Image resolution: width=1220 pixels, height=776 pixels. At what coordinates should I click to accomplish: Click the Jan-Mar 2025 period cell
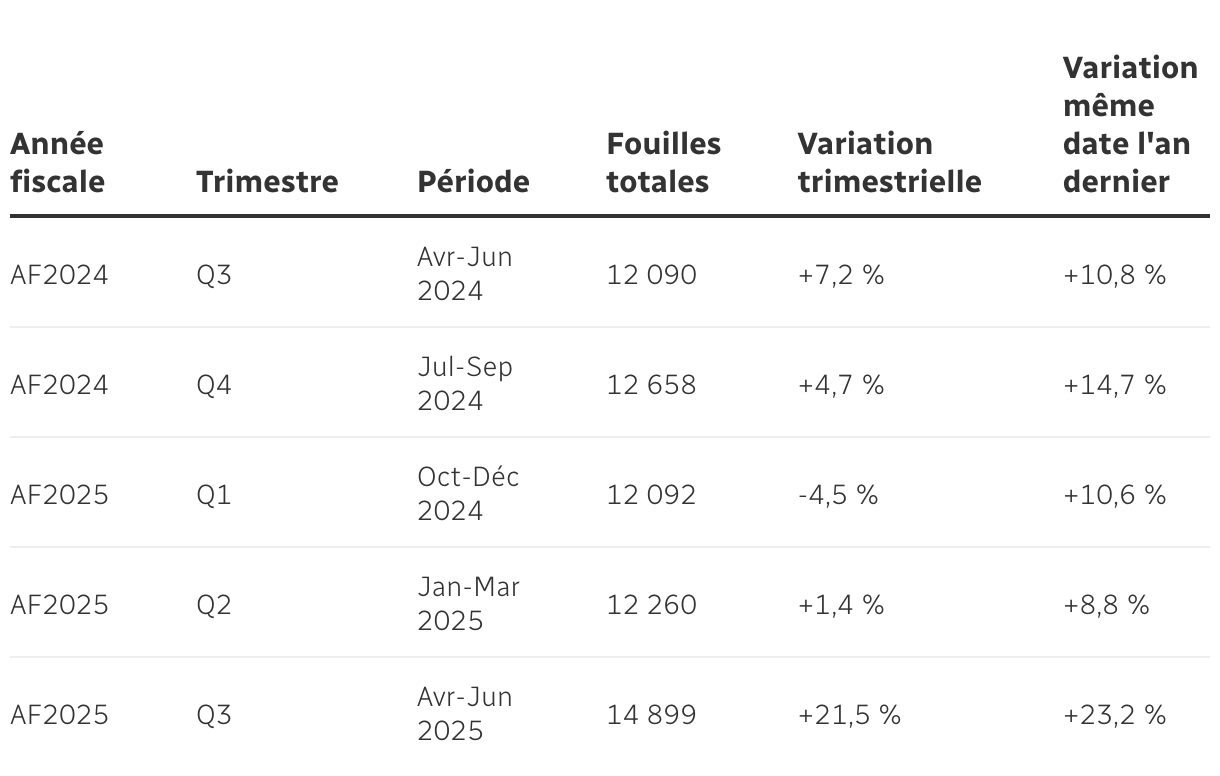(x=468, y=604)
